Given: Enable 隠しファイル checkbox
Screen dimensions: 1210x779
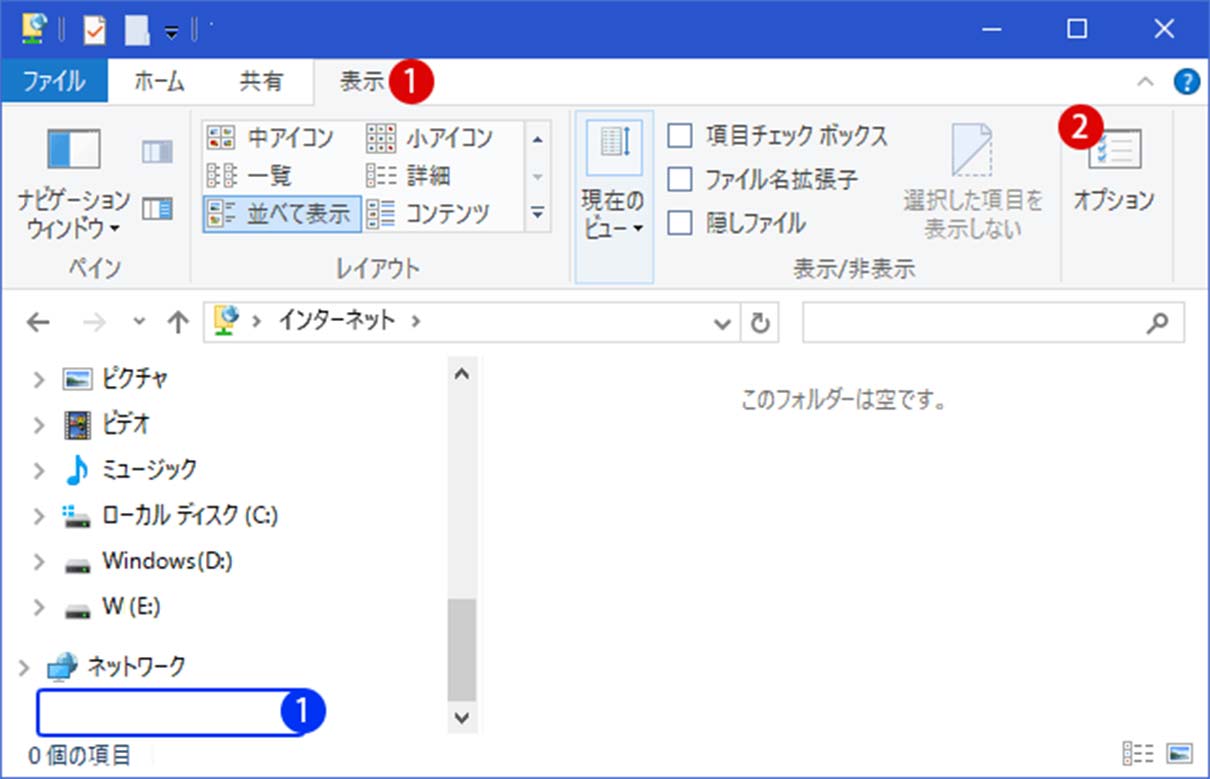Looking at the screenshot, I should click(x=680, y=223).
